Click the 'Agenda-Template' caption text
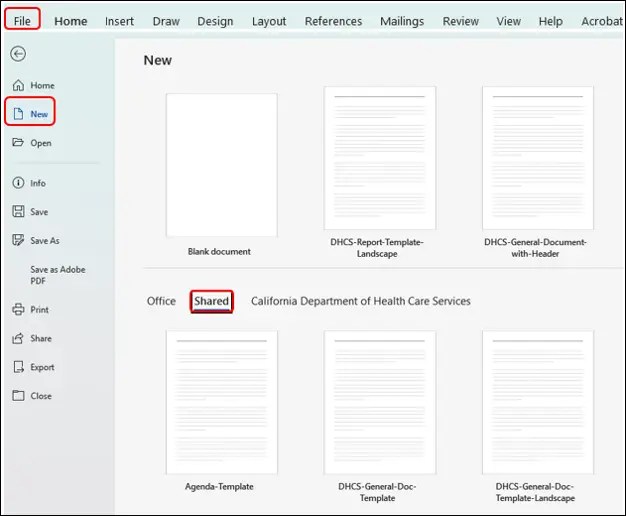This screenshot has height=516, width=626. [x=219, y=486]
